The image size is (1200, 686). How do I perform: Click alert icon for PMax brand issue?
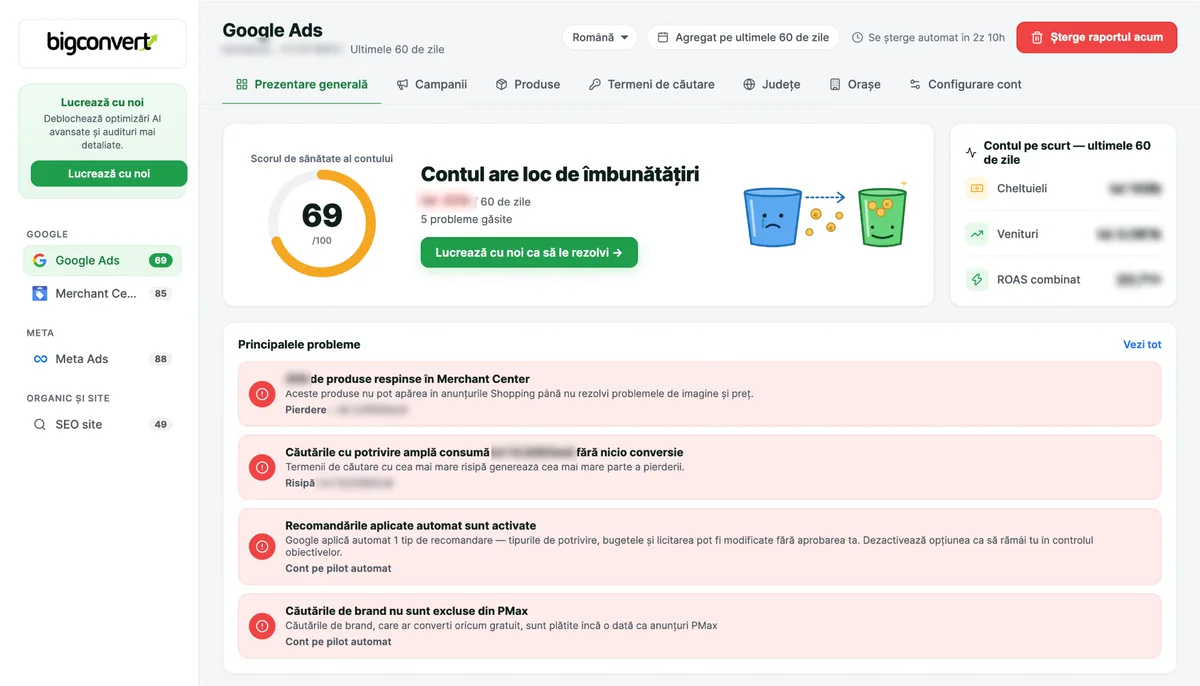[x=262, y=626]
